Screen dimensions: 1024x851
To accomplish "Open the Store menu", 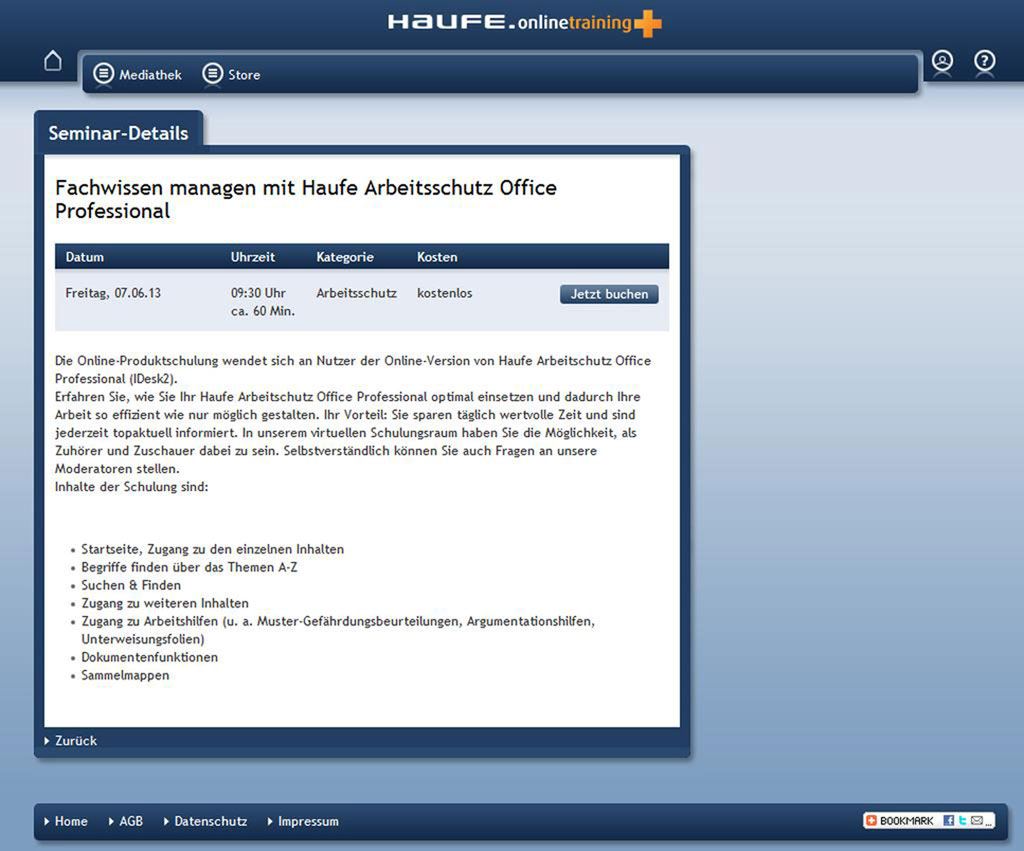I will click(232, 74).
